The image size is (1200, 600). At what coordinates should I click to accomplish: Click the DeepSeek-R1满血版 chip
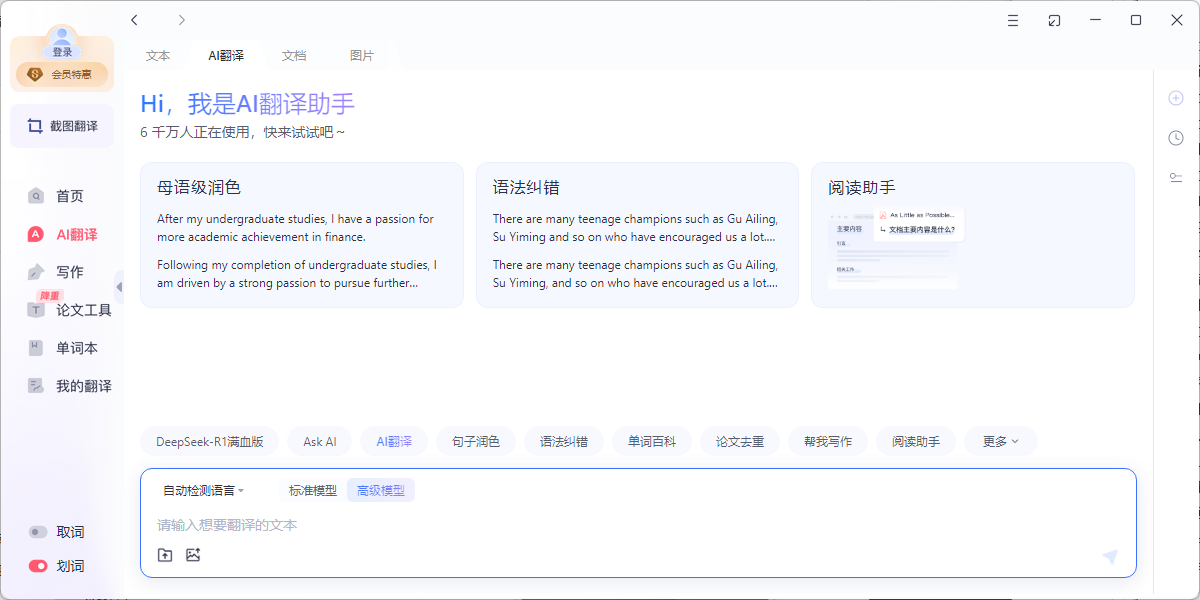pos(210,441)
